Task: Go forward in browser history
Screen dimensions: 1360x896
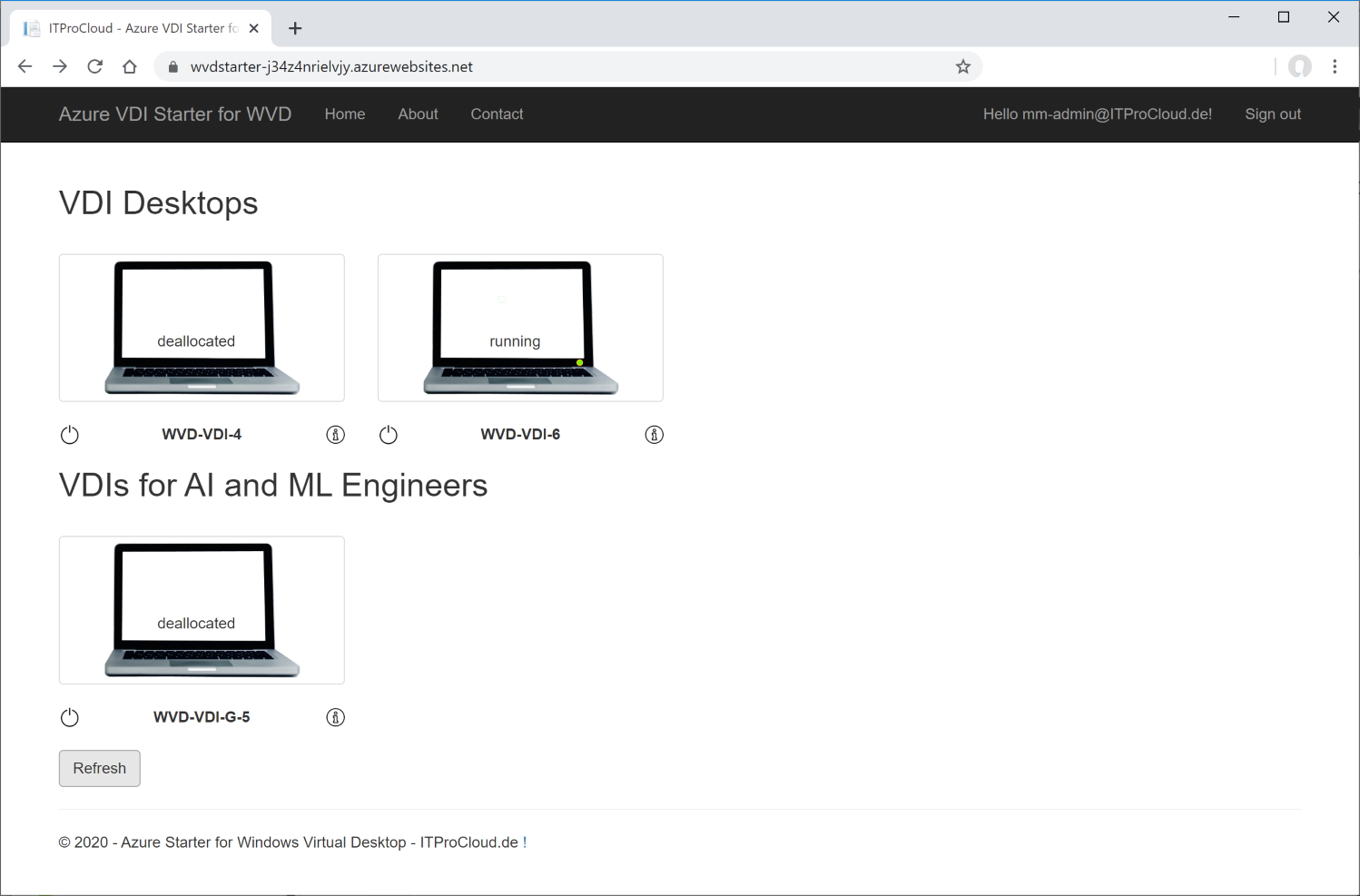Action: pos(60,66)
